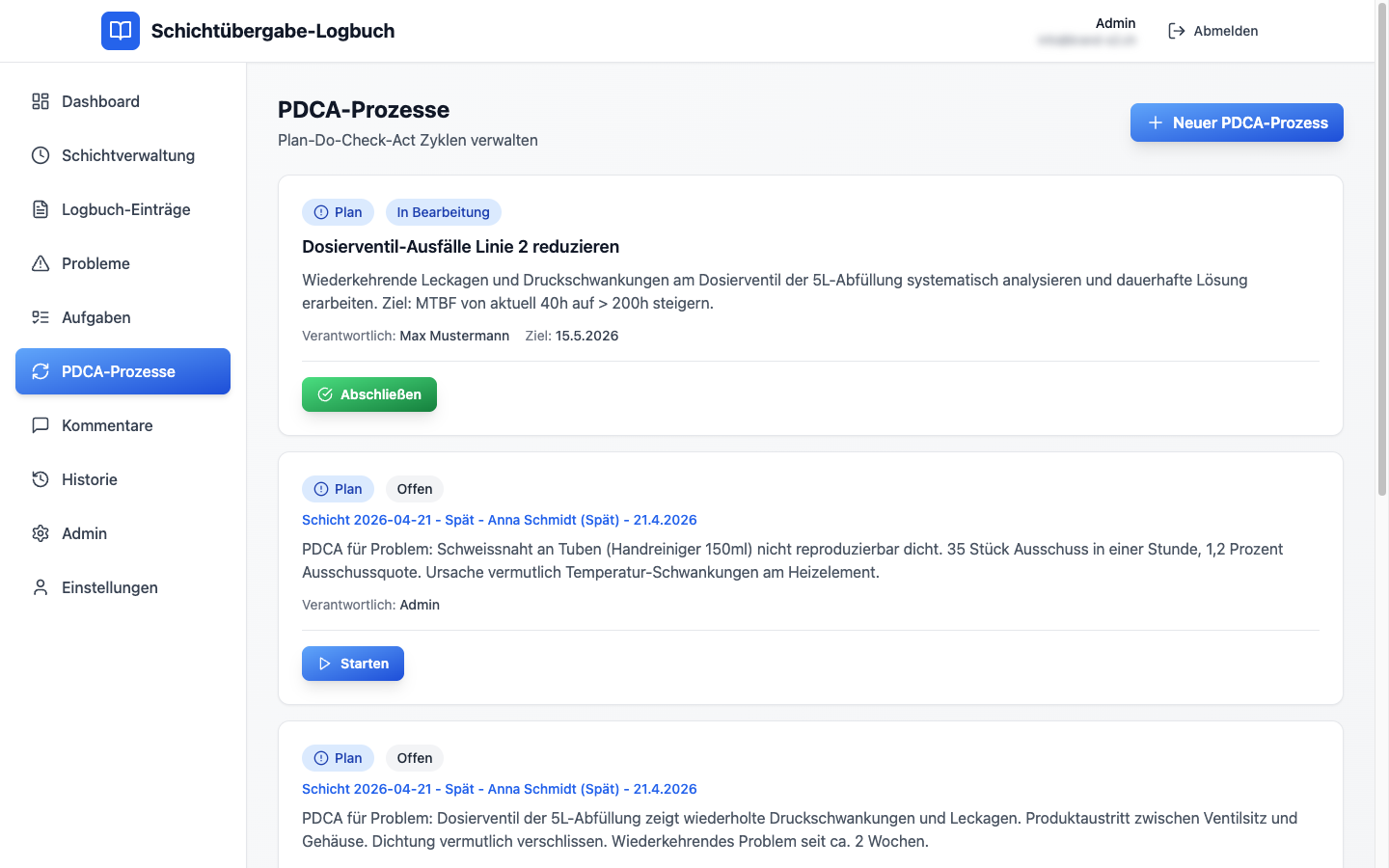
Task: Log out with the Abmelden button
Action: 1212,31
